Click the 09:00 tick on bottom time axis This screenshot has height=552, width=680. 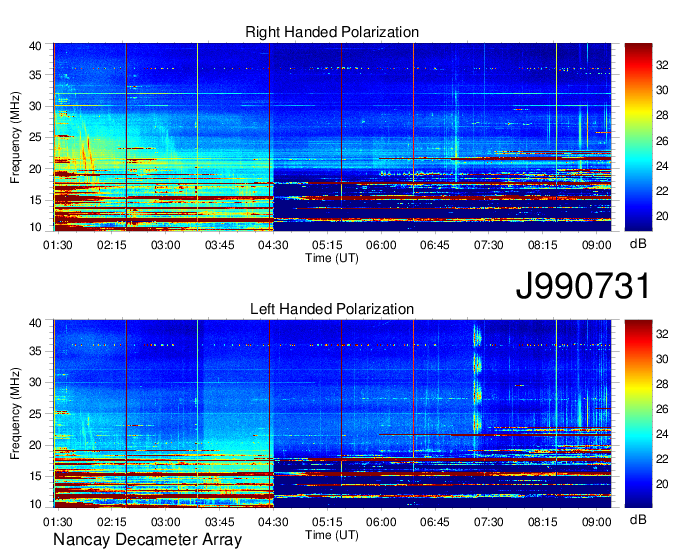click(x=596, y=522)
